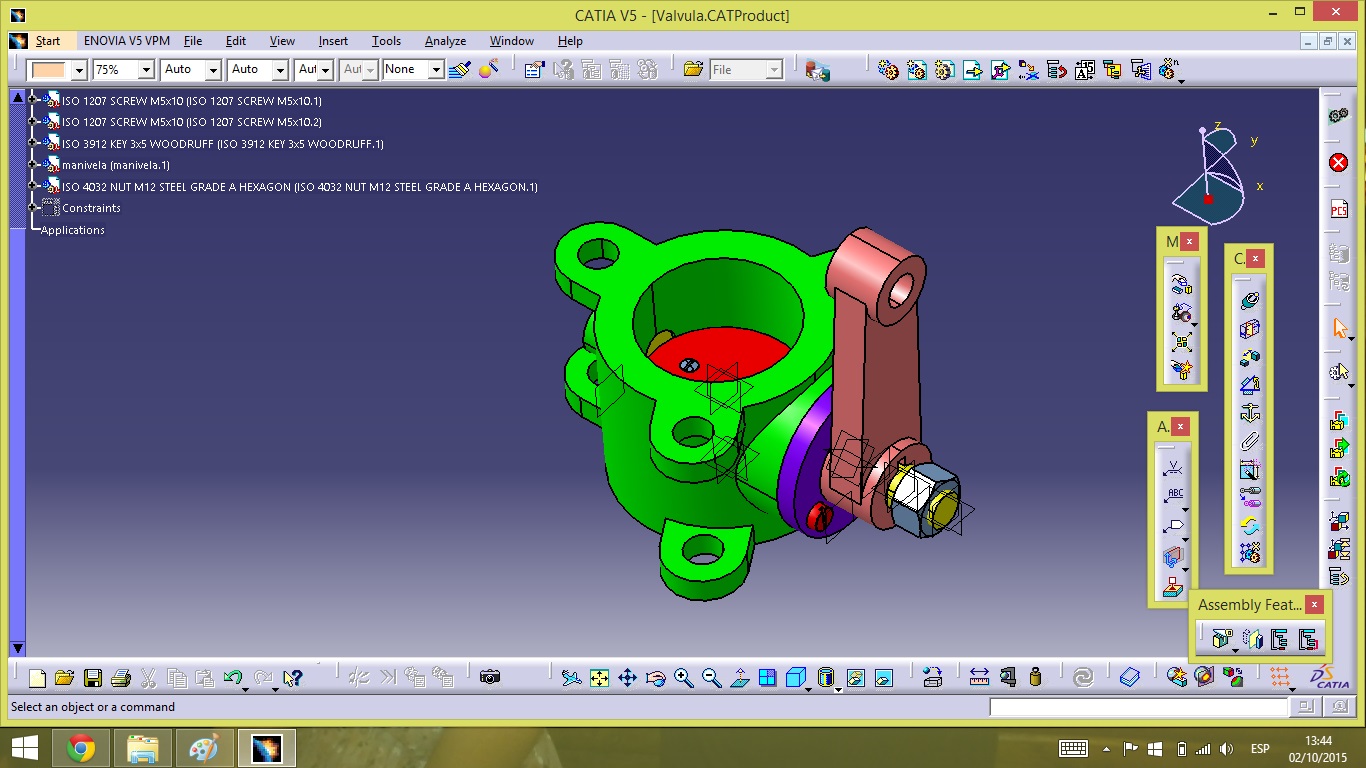Open the None layer dropdown
Screen dimensions: 1366x768
[x=436, y=70]
